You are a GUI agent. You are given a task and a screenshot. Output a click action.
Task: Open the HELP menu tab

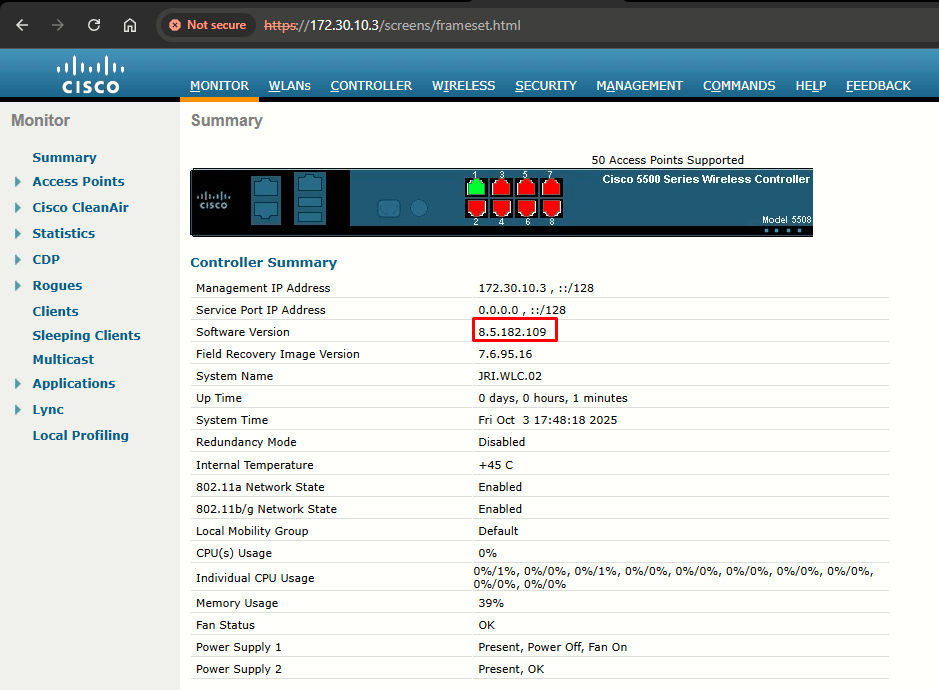click(x=810, y=86)
